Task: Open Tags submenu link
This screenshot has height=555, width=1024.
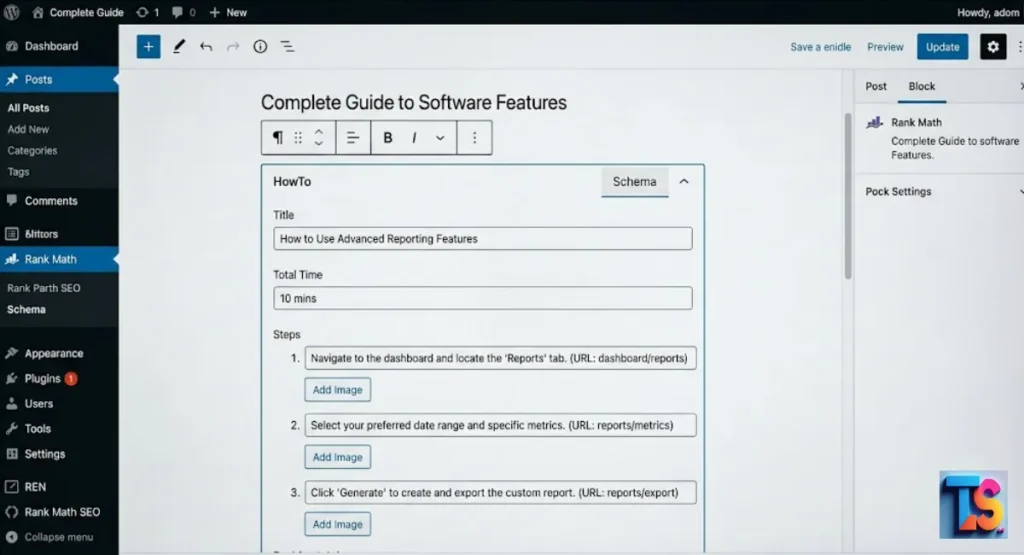Action: pos(18,172)
